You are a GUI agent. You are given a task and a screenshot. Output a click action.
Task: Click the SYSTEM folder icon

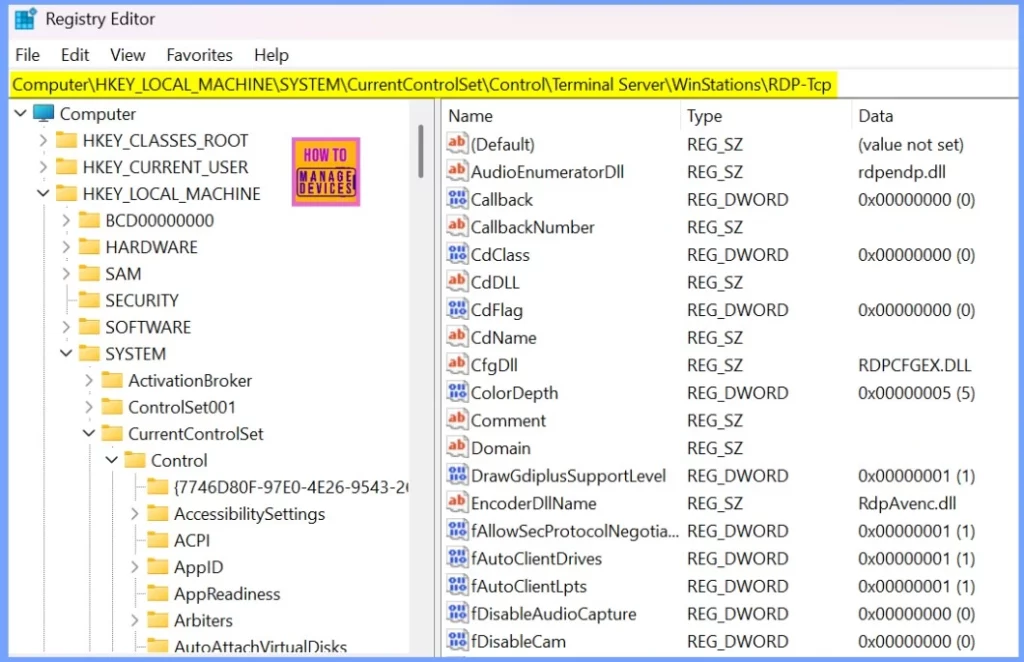pos(89,353)
